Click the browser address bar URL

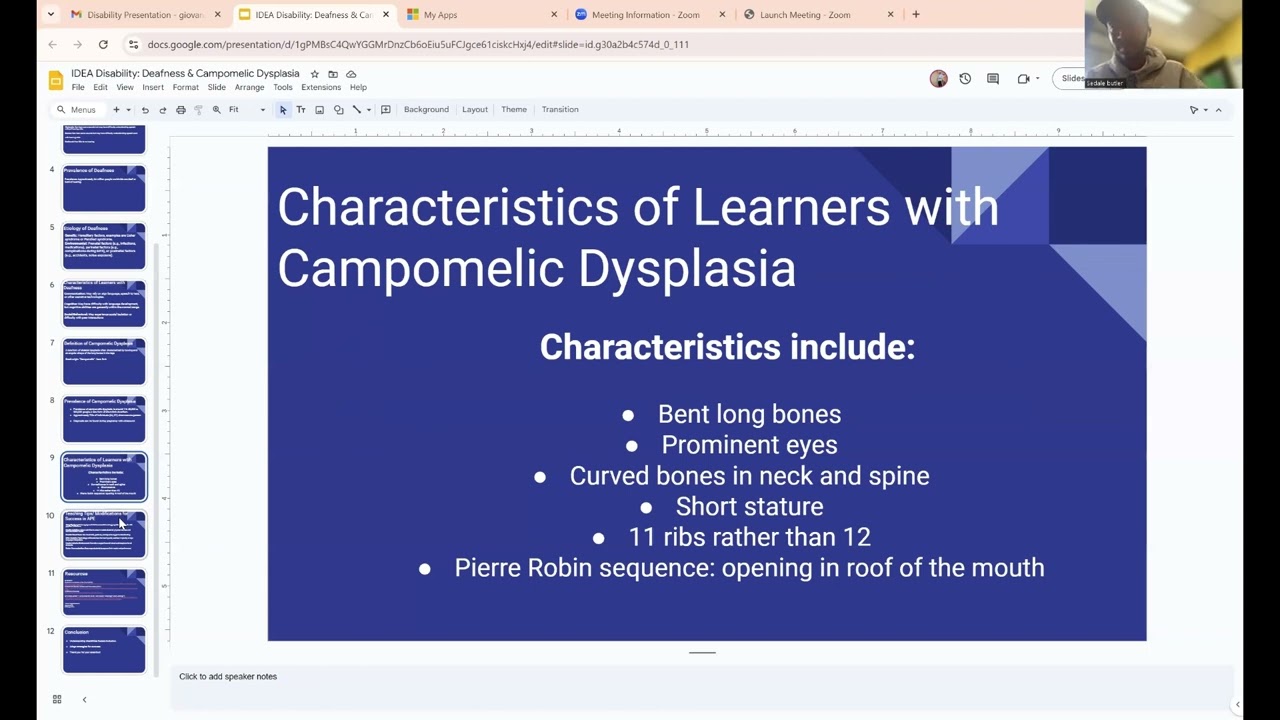(x=418, y=44)
